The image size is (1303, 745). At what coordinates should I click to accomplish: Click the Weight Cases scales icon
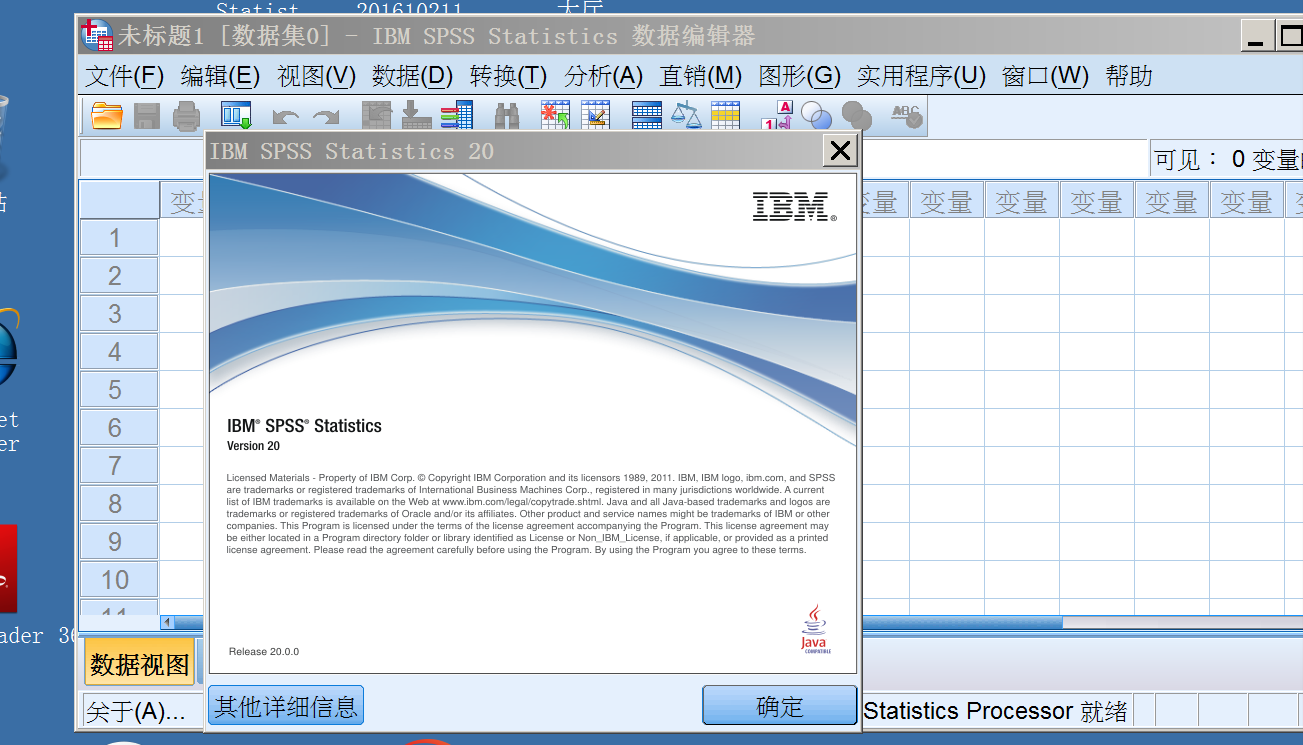point(686,116)
